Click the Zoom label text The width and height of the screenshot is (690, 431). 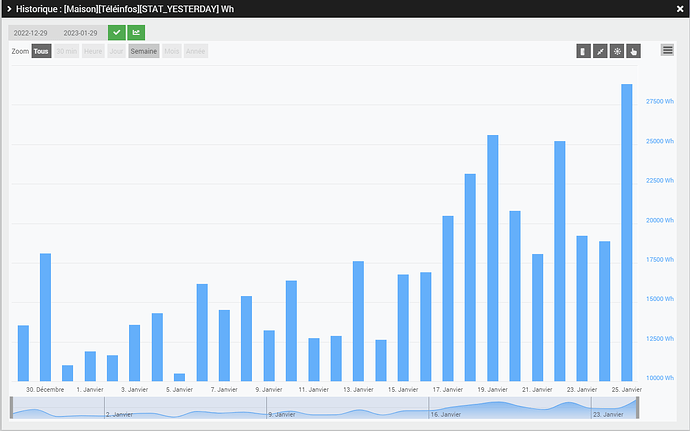pos(20,51)
